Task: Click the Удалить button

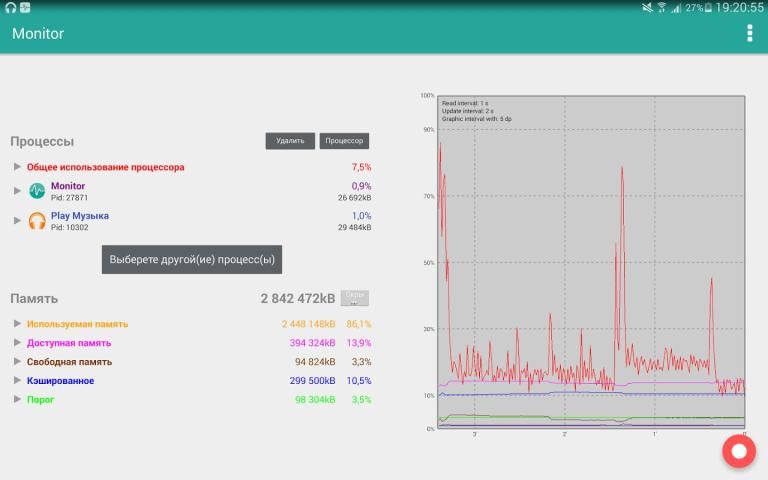Action: click(290, 141)
